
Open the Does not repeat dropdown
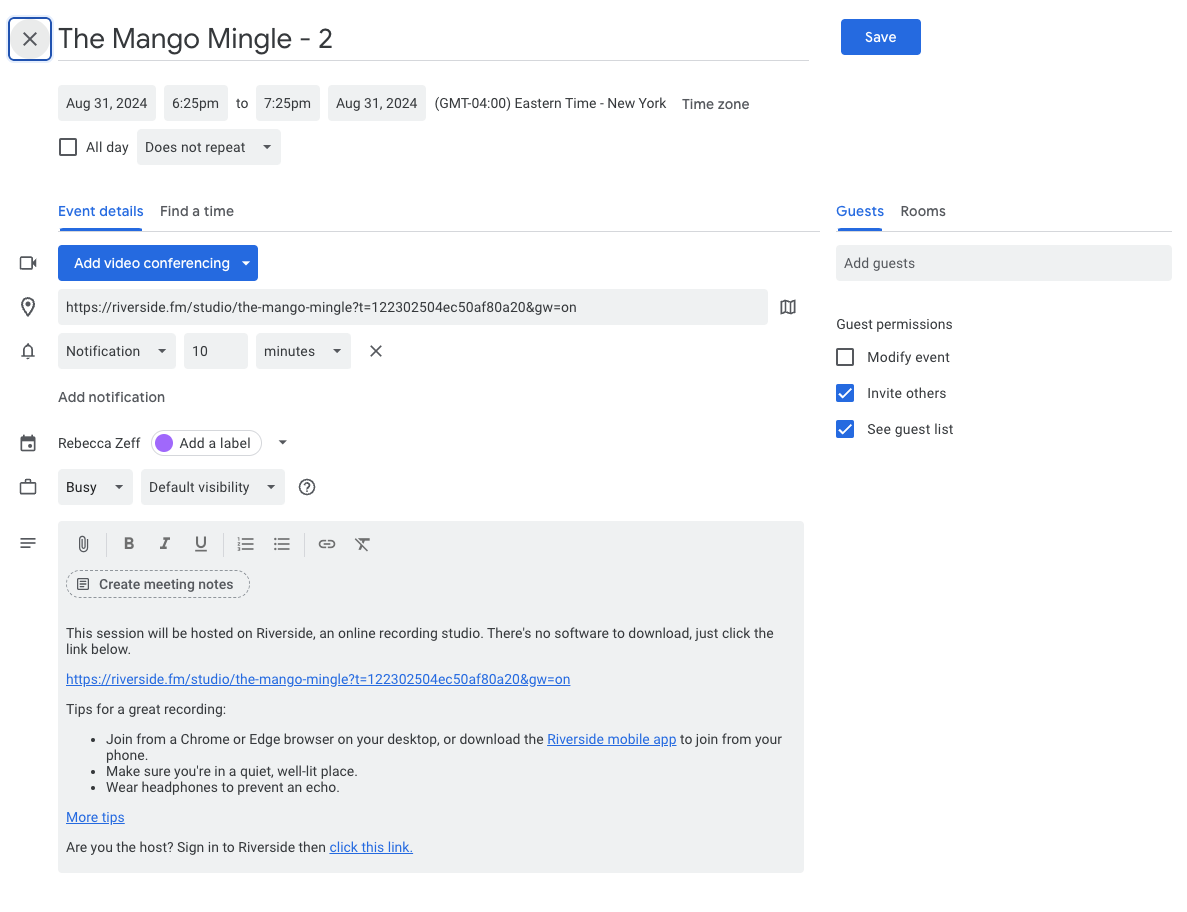208,147
